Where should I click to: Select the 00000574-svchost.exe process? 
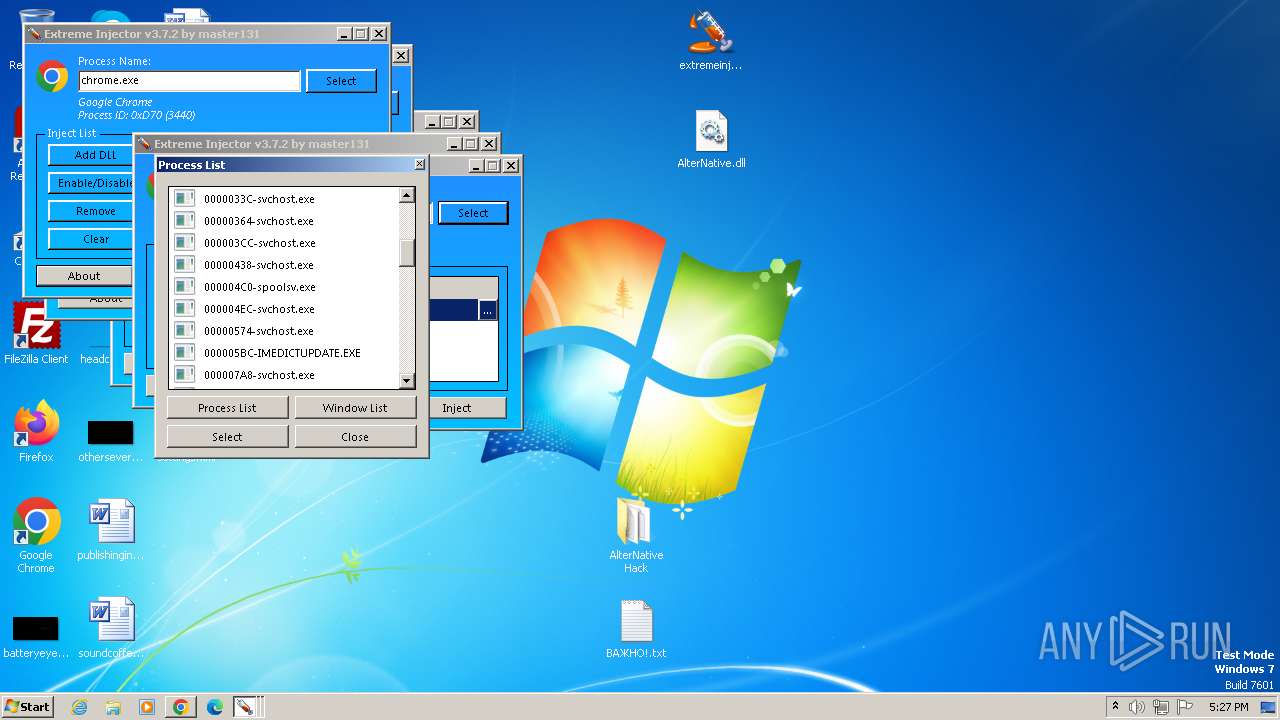(x=285, y=331)
